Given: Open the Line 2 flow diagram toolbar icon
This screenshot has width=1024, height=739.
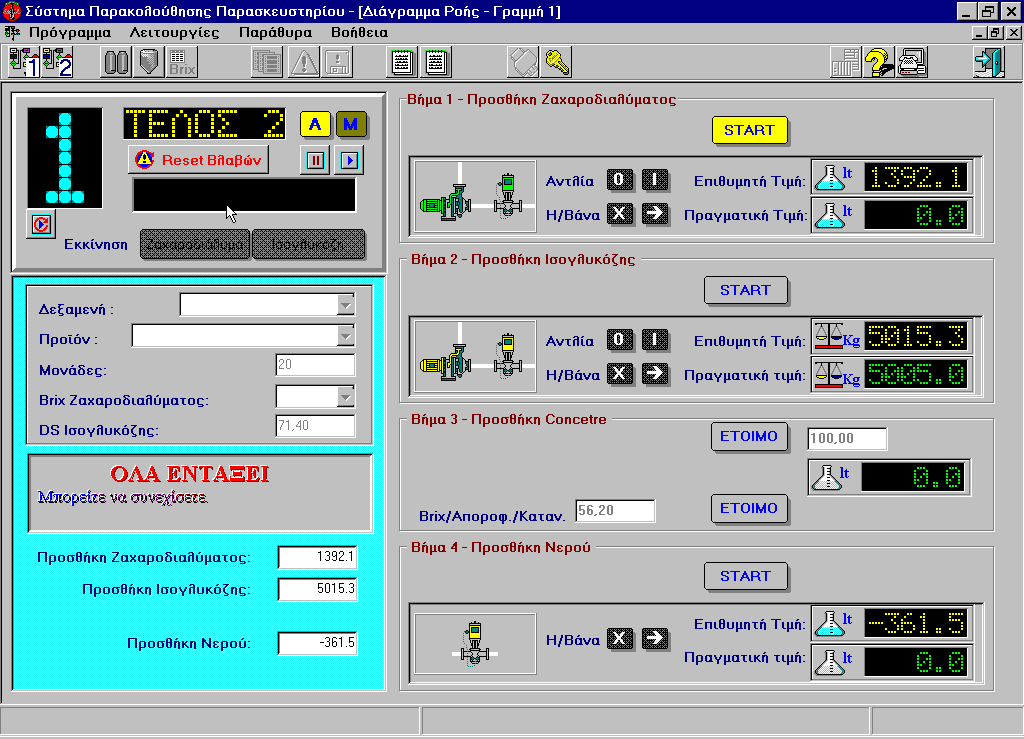Looking at the screenshot, I should point(58,62).
